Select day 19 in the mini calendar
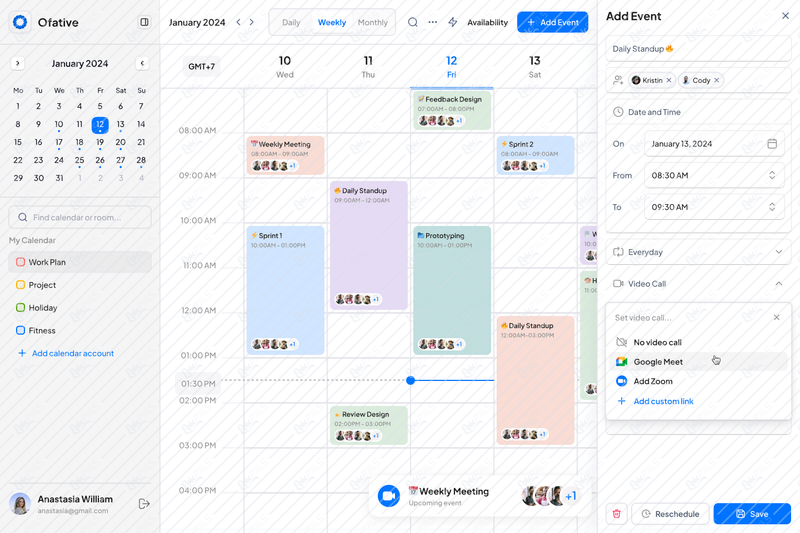The image size is (800, 533). [x=100, y=142]
